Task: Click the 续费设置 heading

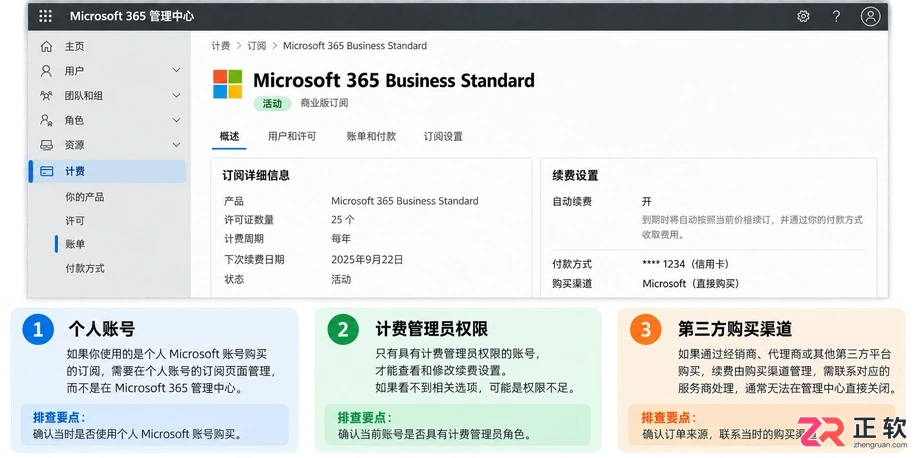Action: [x=575, y=176]
